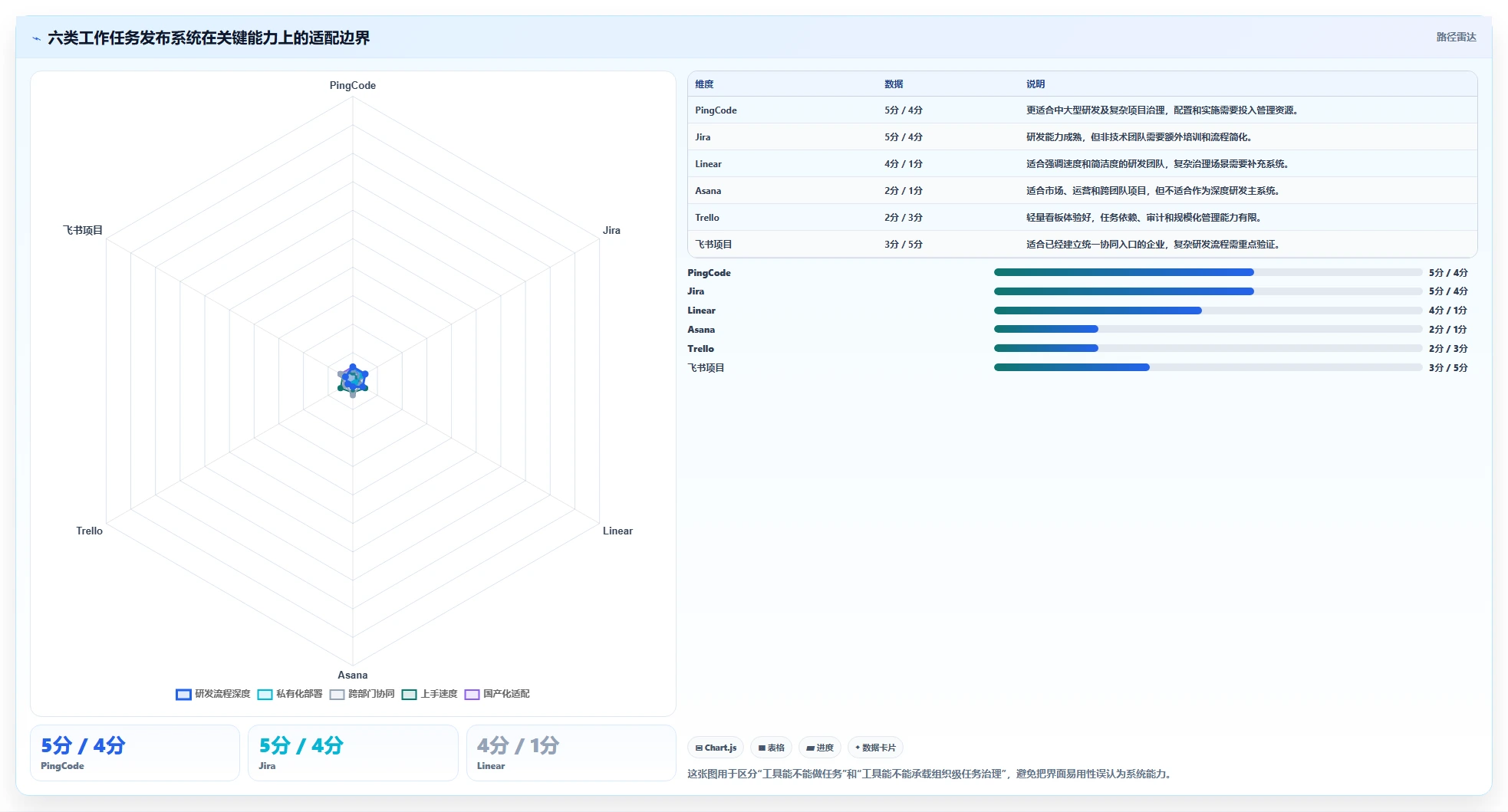Click the footnote text about 工具能不能做任务
1508x812 pixels.
[930, 774]
